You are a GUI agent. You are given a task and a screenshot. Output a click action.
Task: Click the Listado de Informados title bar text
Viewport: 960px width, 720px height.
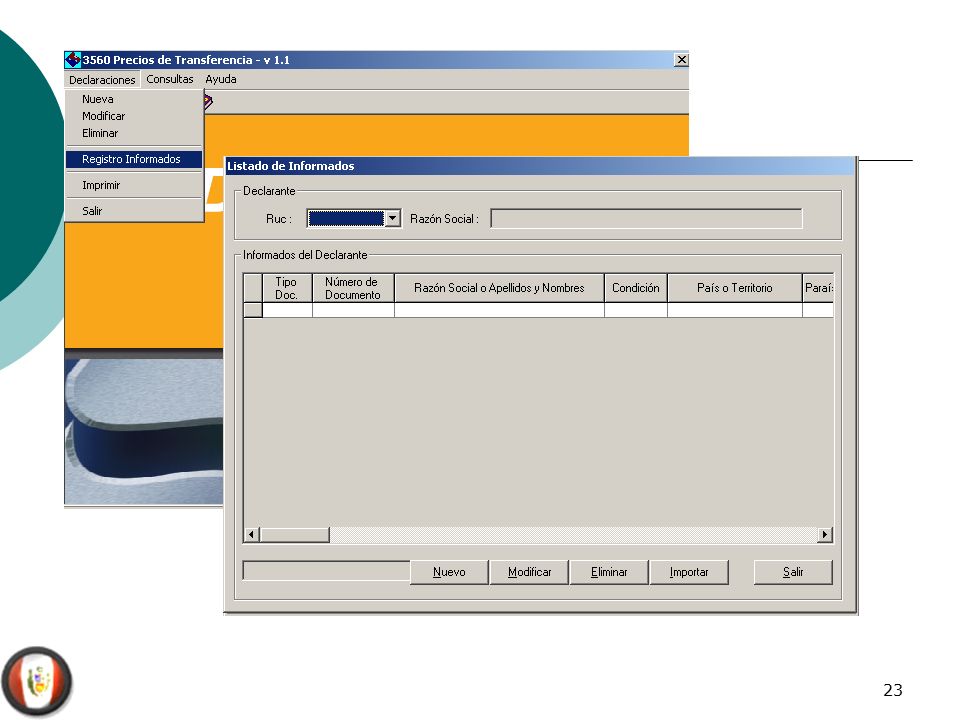291,166
